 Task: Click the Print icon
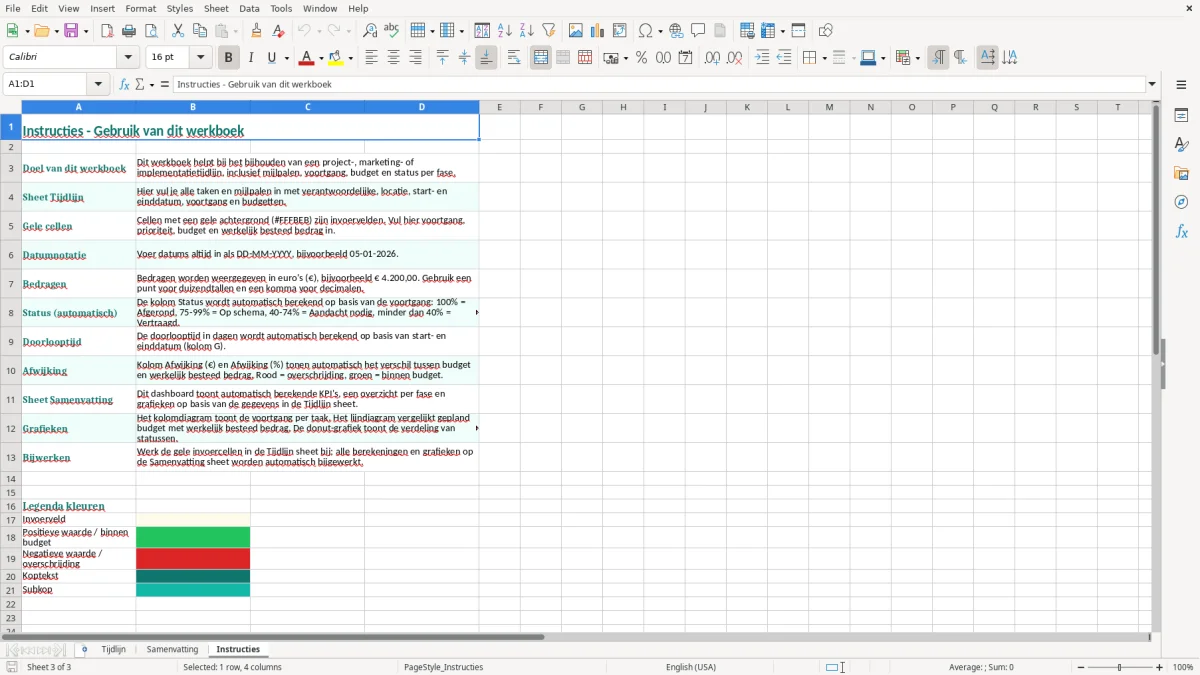click(x=129, y=31)
